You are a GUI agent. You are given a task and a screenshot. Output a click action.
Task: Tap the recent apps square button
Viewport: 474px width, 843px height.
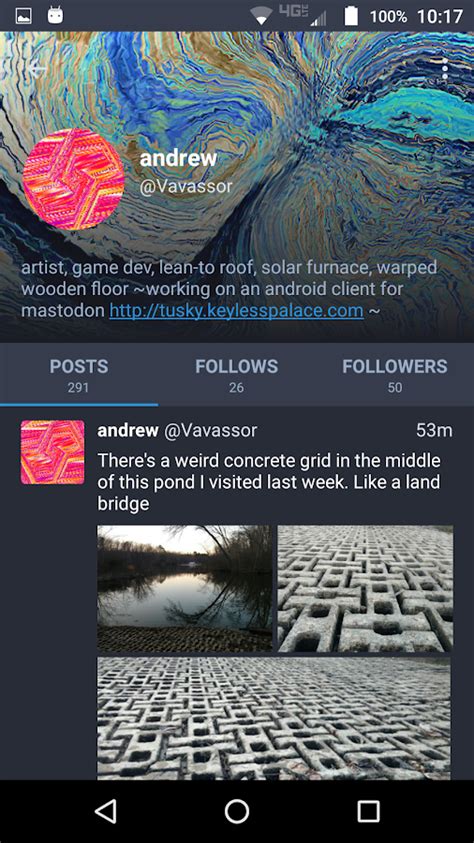(369, 811)
